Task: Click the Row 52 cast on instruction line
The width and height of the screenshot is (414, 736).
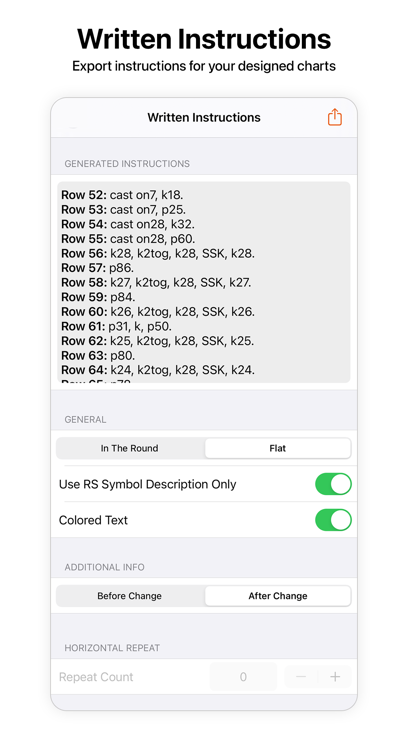Action: [122, 195]
